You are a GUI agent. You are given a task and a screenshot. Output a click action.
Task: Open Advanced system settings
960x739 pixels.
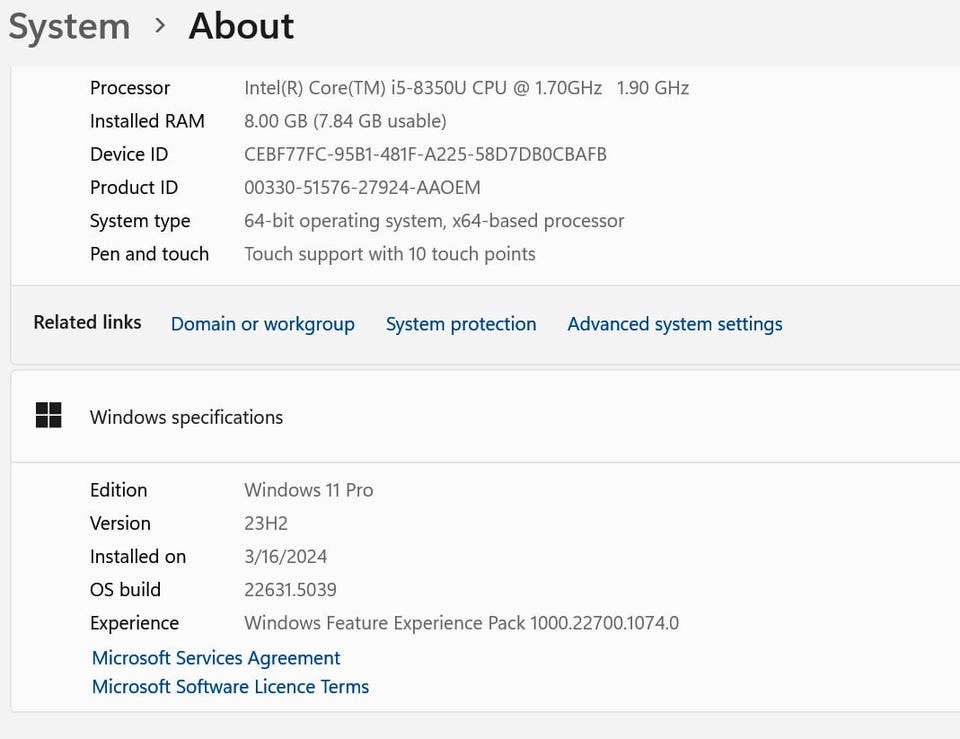tap(675, 324)
